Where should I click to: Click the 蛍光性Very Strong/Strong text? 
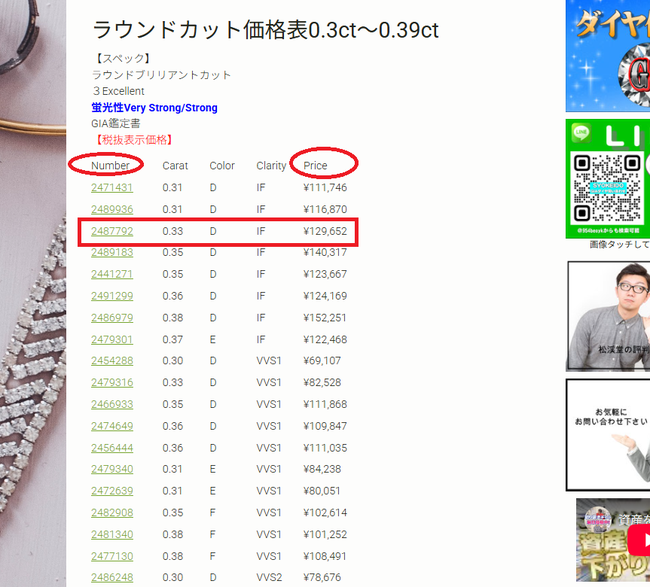(154, 108)
